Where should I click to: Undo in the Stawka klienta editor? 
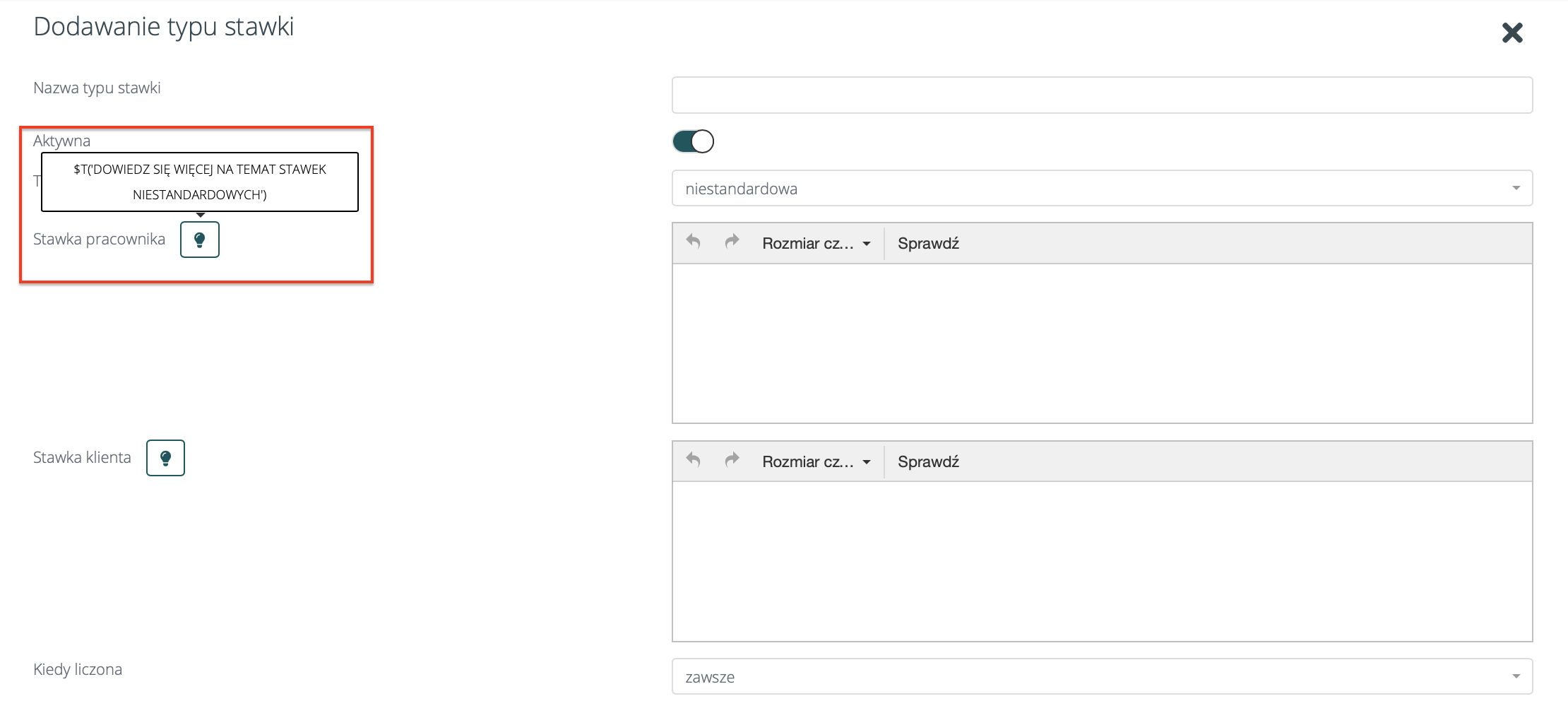pos(694,461)
